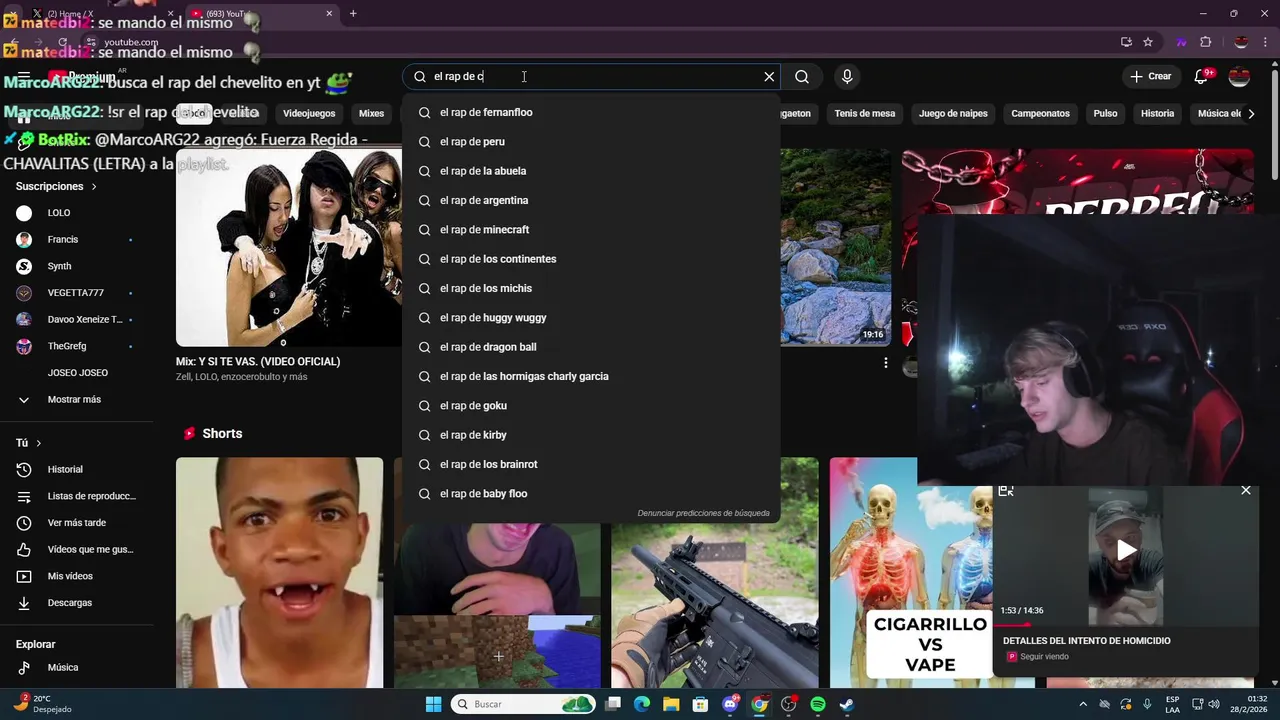Select the Campeonatos filter chip
The height and width of the screenshot is (720, 1280).
pos(1040,113)
